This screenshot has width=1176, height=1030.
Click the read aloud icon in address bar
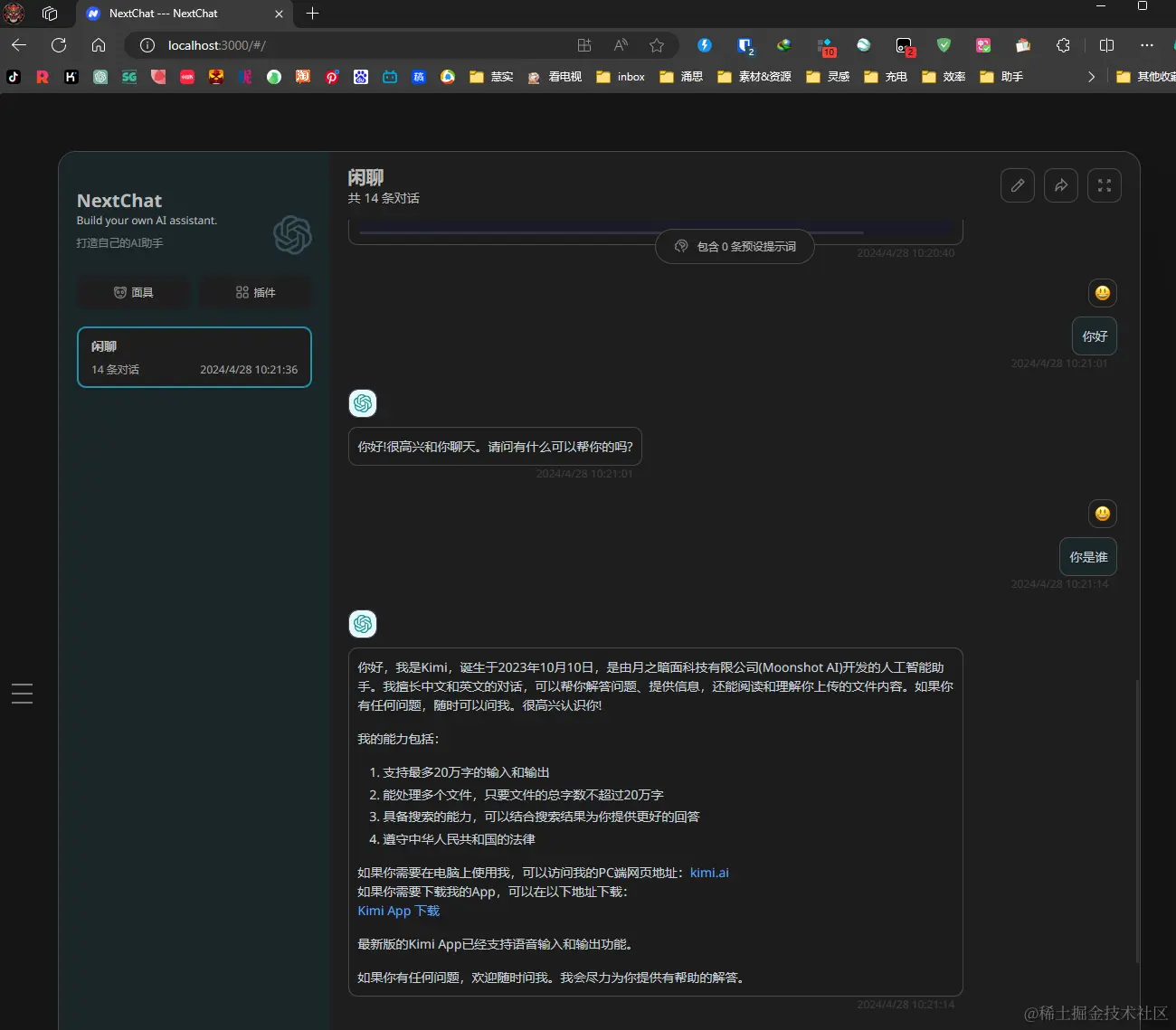click(x=621, y=45)
